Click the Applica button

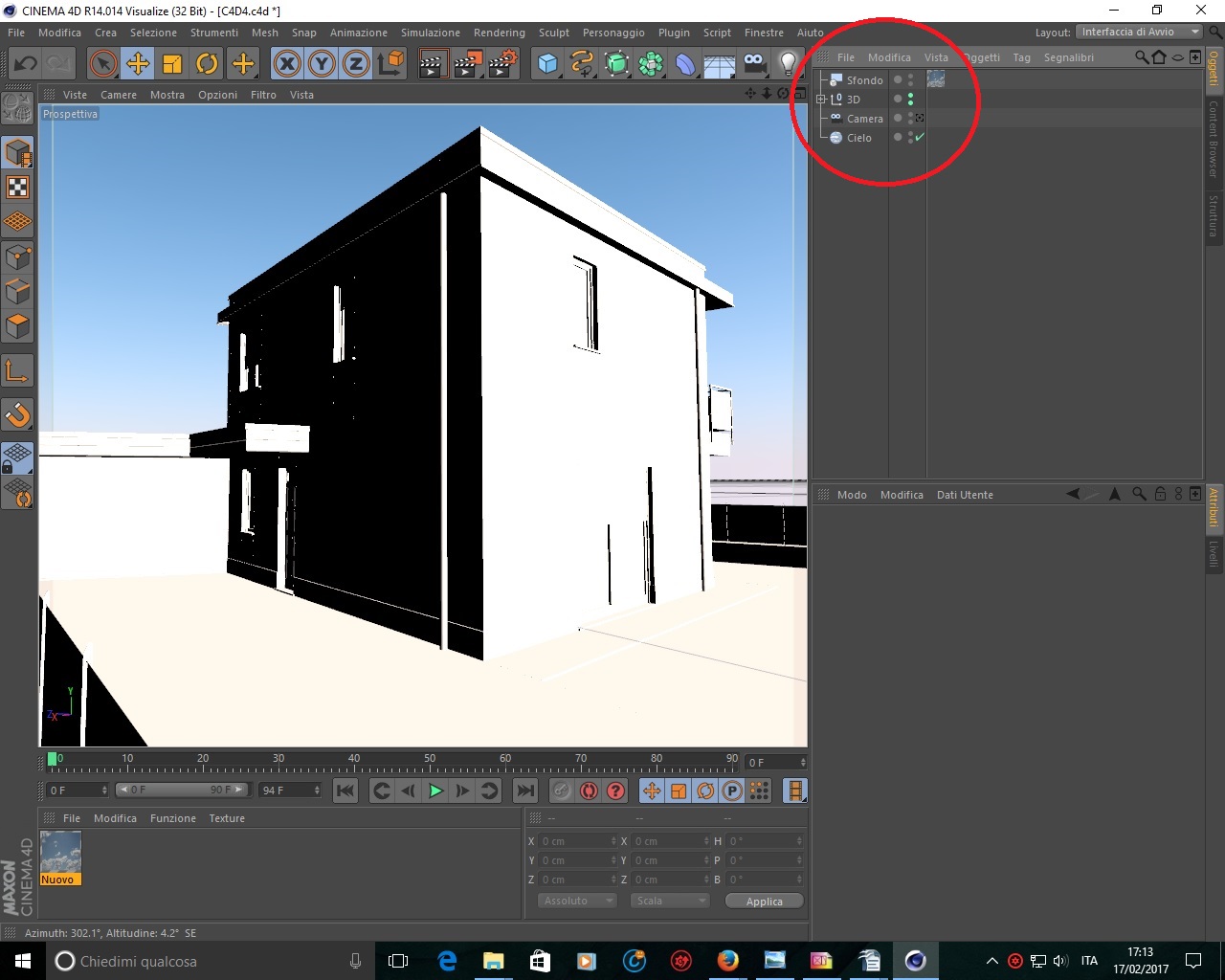click(x=764, y=902)
